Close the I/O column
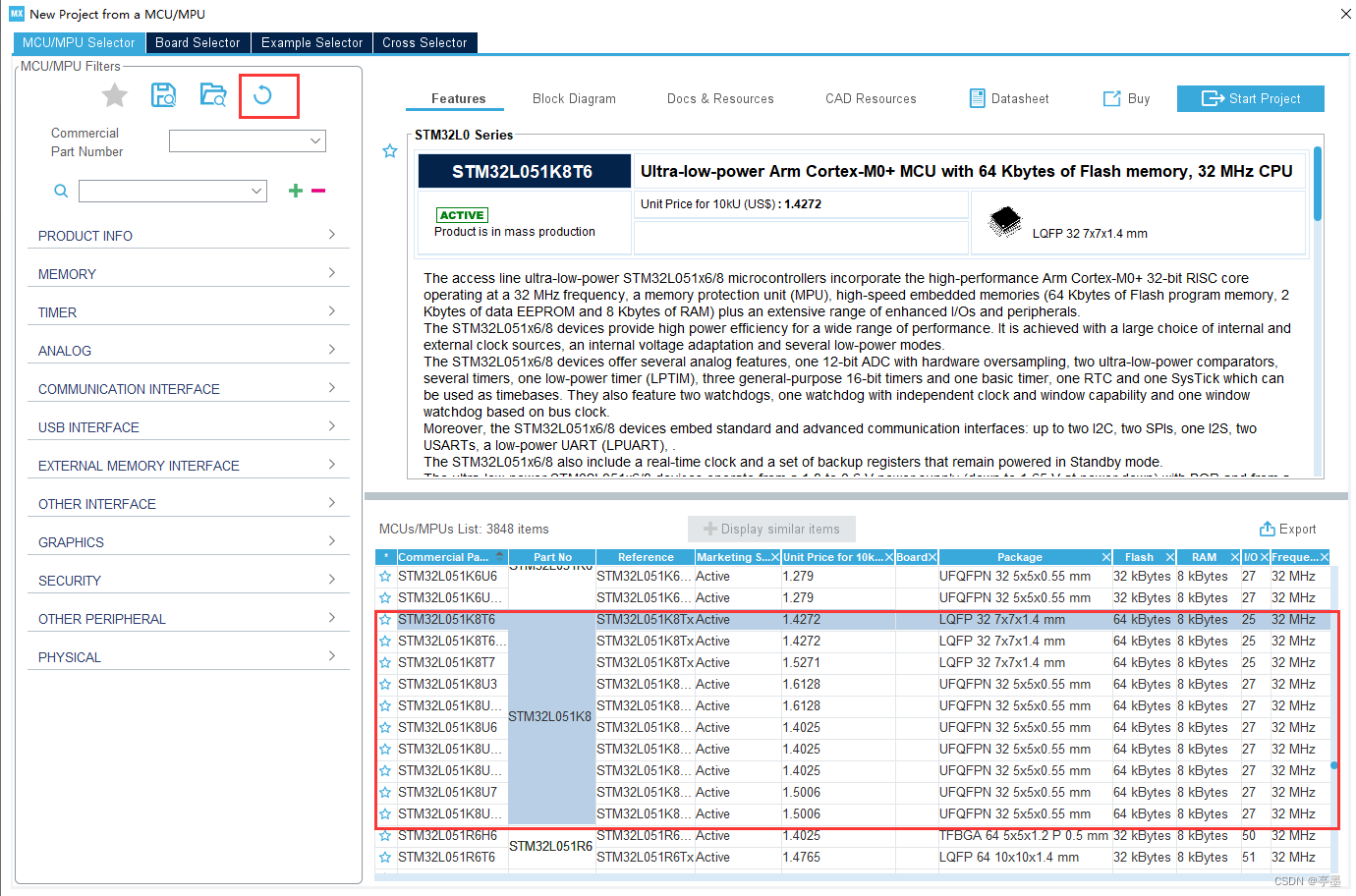 click(1265, 557)
